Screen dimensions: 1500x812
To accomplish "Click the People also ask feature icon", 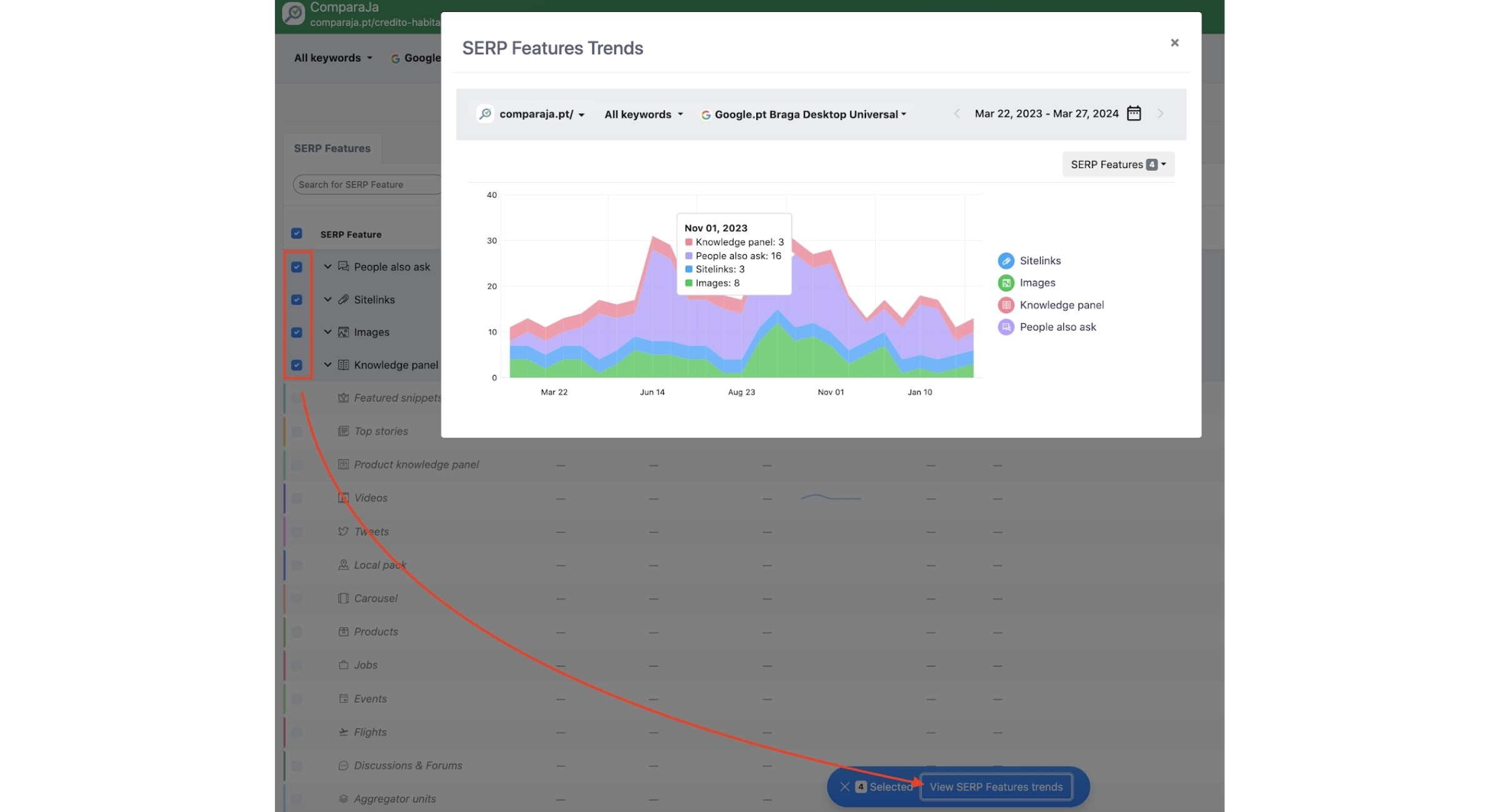I will 343,267.
